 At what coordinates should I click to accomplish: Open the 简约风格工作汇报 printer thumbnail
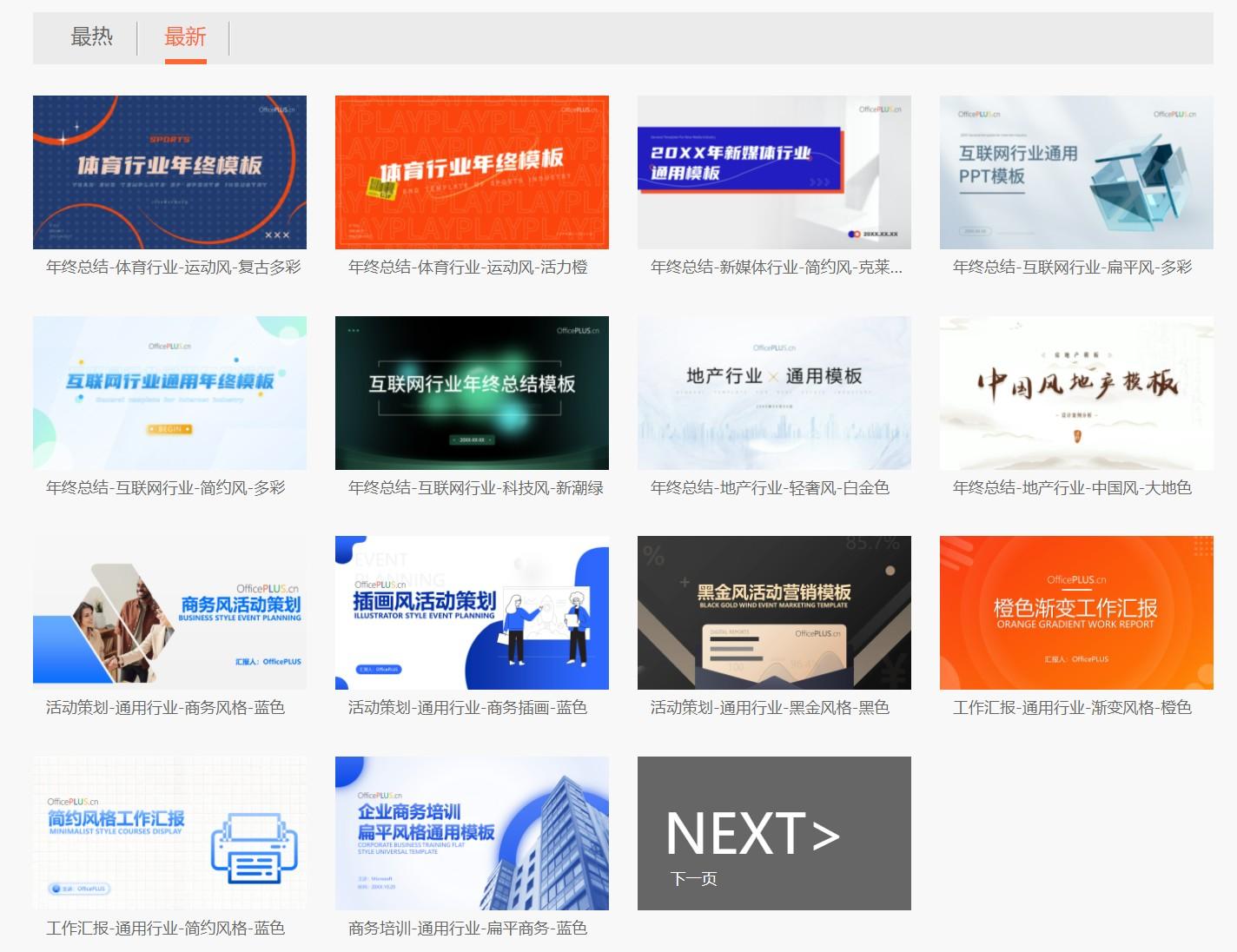(x=169, y=833)
